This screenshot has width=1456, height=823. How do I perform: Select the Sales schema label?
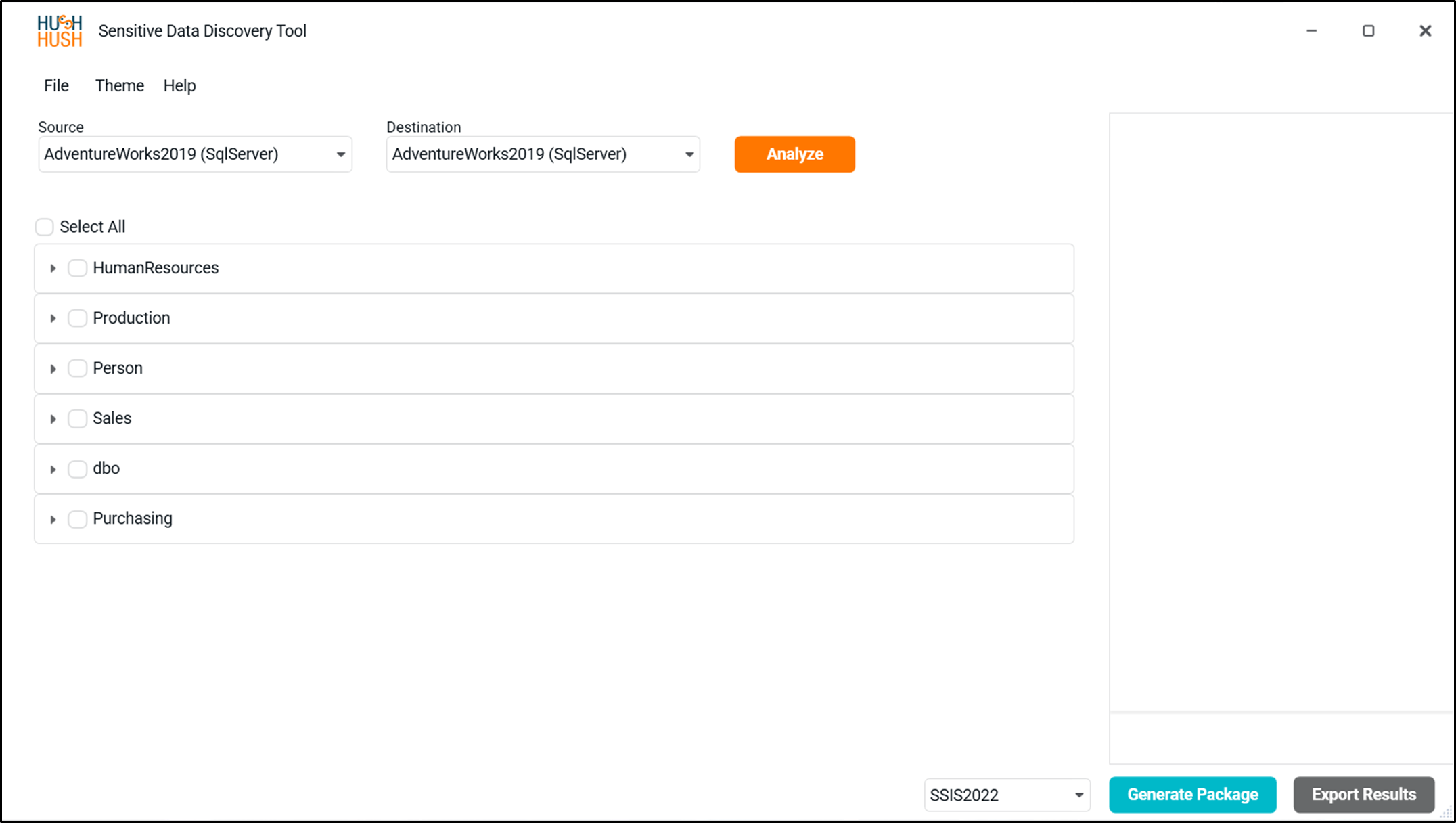(x=112, y=418)
